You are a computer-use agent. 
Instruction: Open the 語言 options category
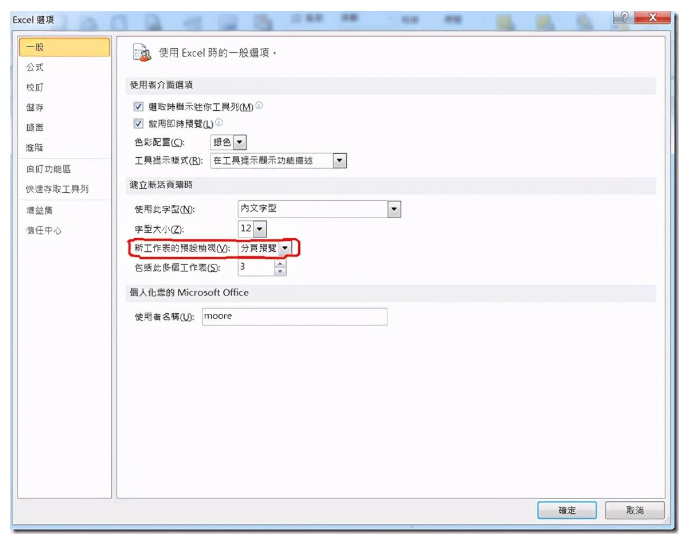coord(35,128)
